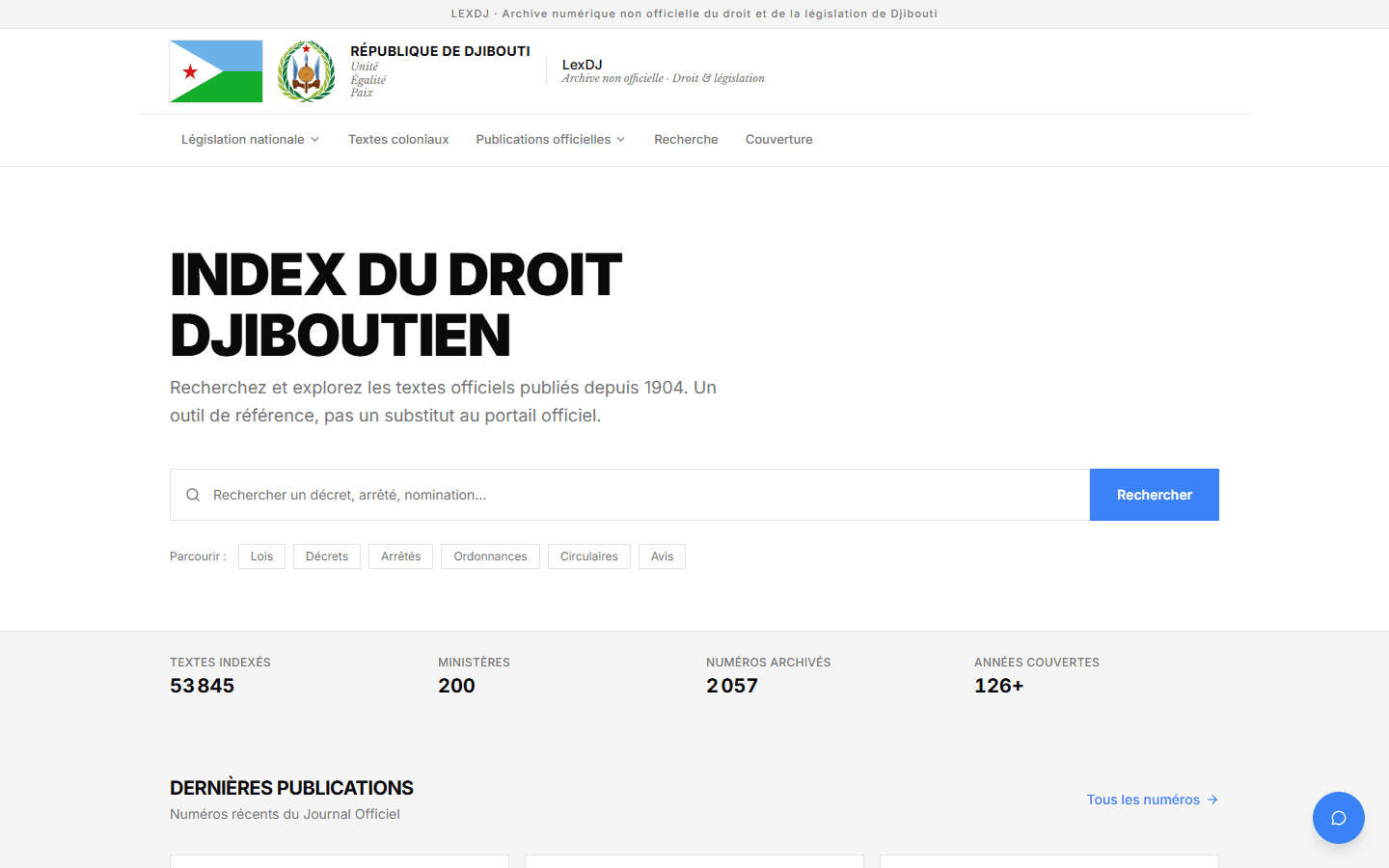The width and height of the screenshot is (1389, 868).
Task: Open the Couverture menu item
Action: pos(779,140)
